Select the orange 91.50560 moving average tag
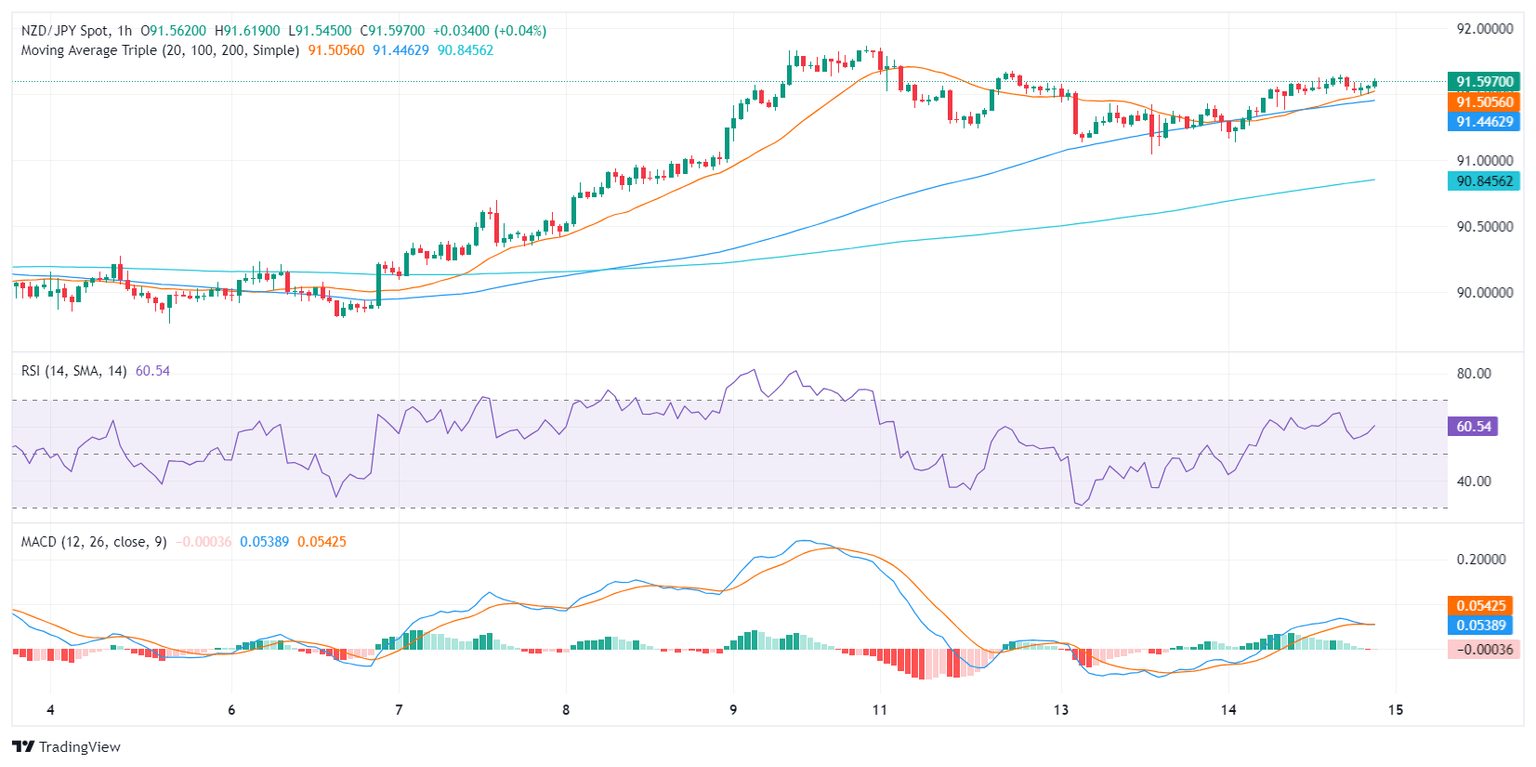Viewport: 1536px width, 767px height. [1483, 102]
